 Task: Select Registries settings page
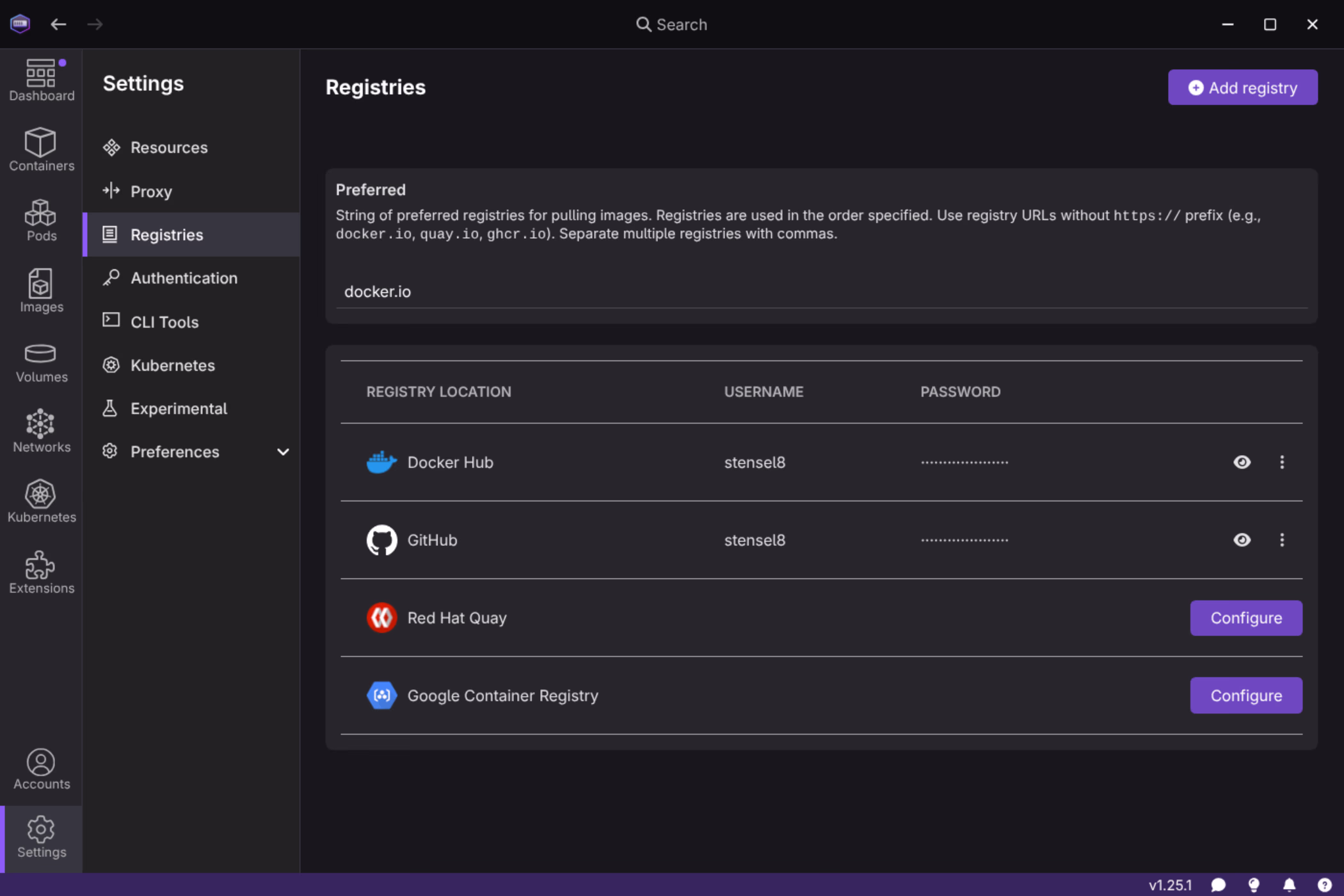[x=191, y=235]
